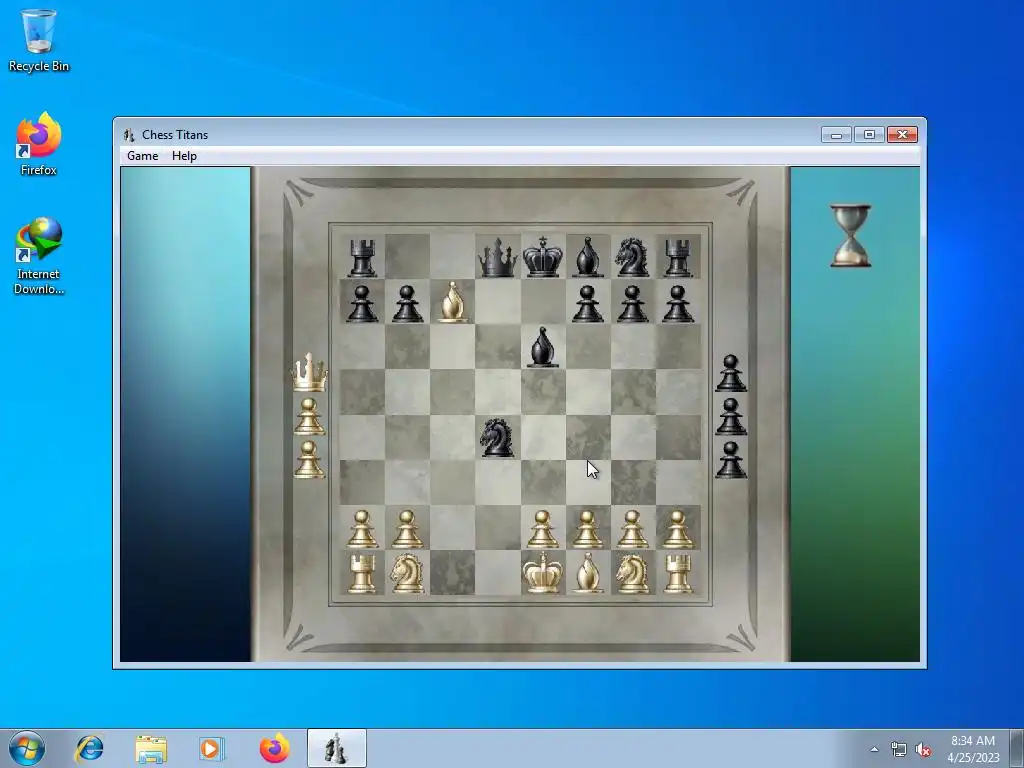
Task: Launch Internet Explorer from the taskbar
Action: pos(89,748)
